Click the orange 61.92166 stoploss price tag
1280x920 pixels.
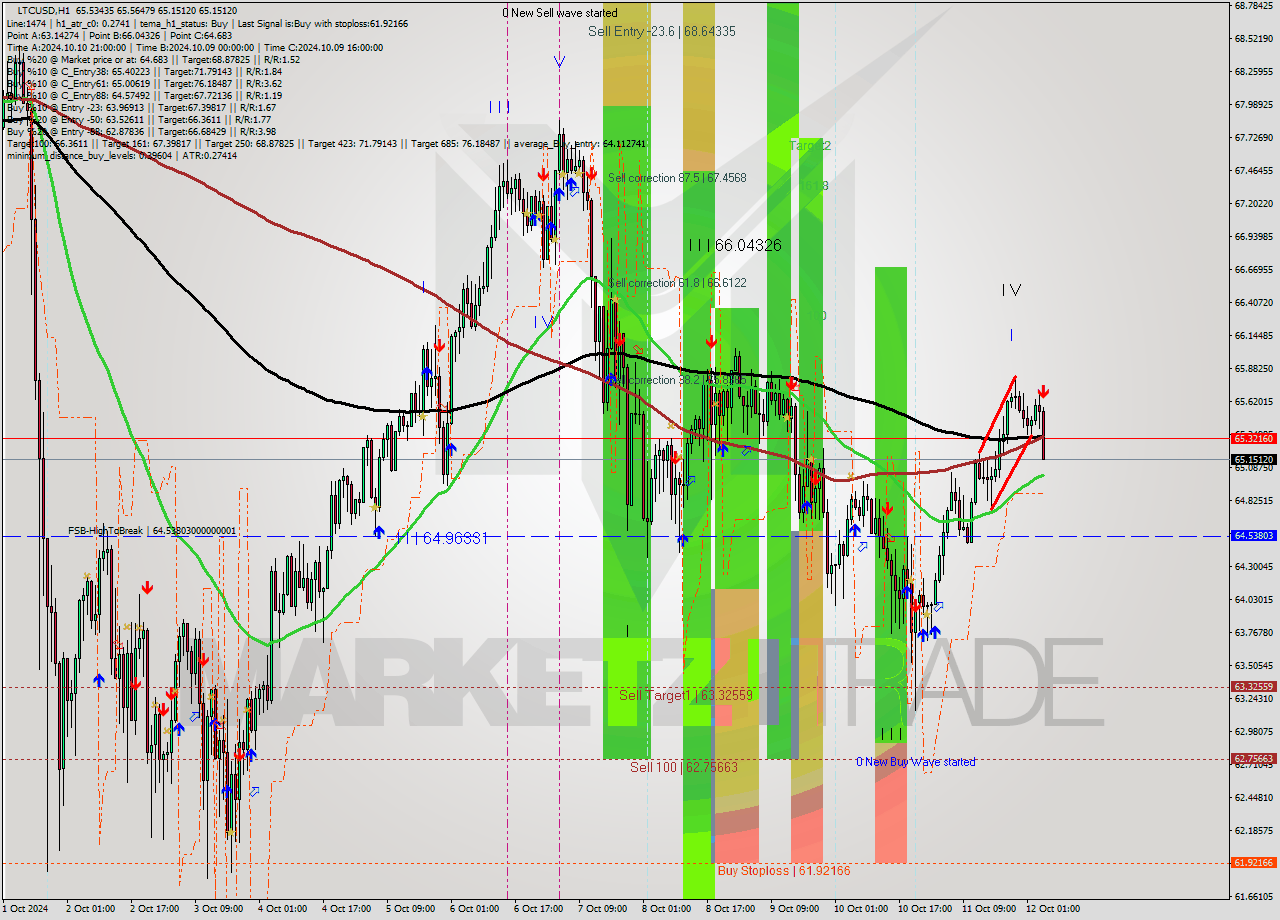coord(1253,862)
